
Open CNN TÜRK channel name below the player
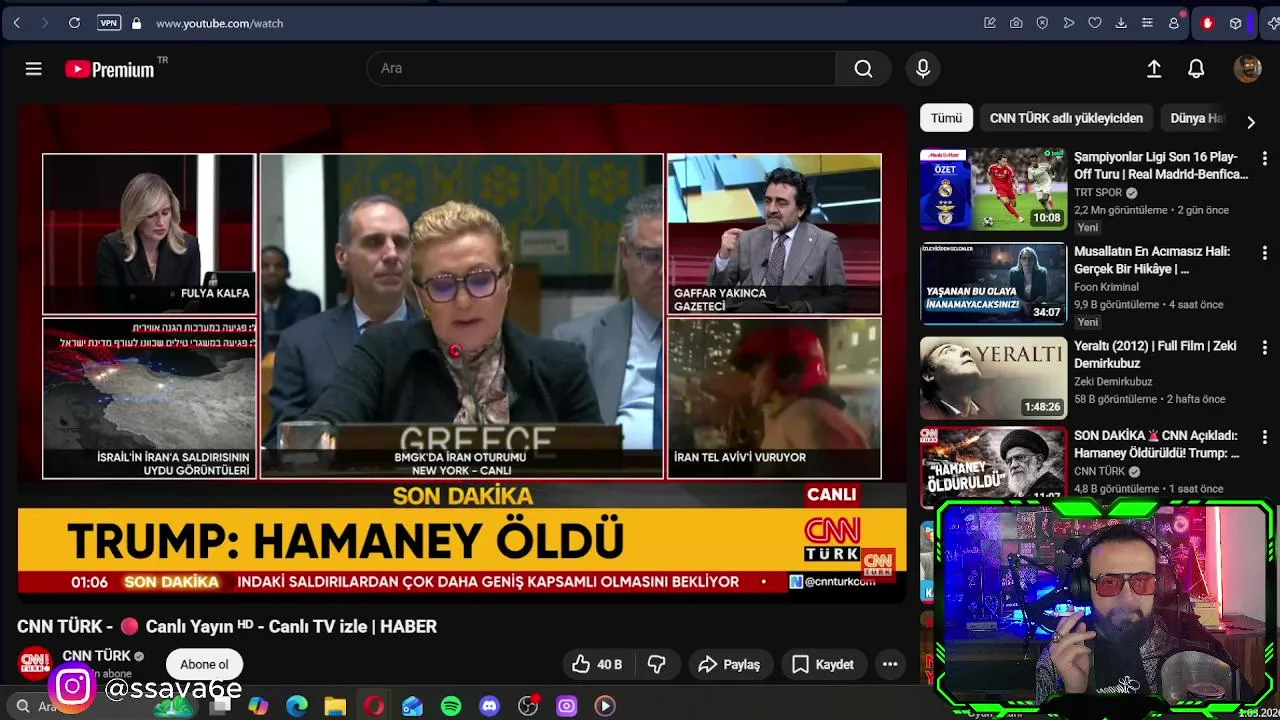[x=96, y=656]
